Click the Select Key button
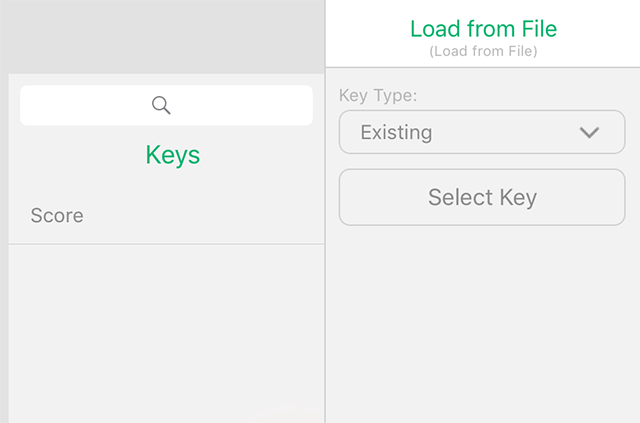Screen dimensions: 640x423 tap(482, 197)
